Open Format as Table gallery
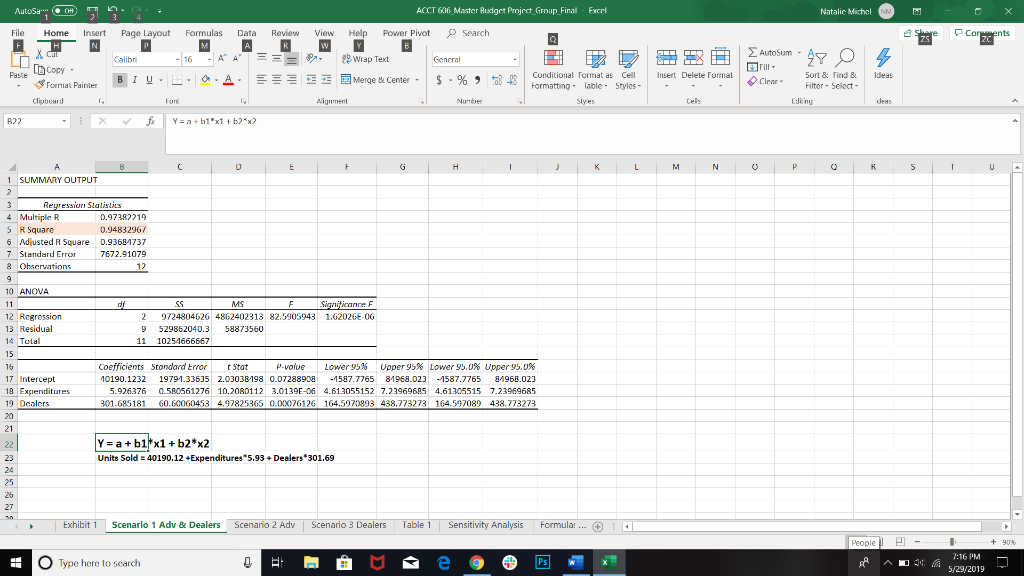Image resolution: width=1024 pixels, height=576 pixels. pos(595,69)
